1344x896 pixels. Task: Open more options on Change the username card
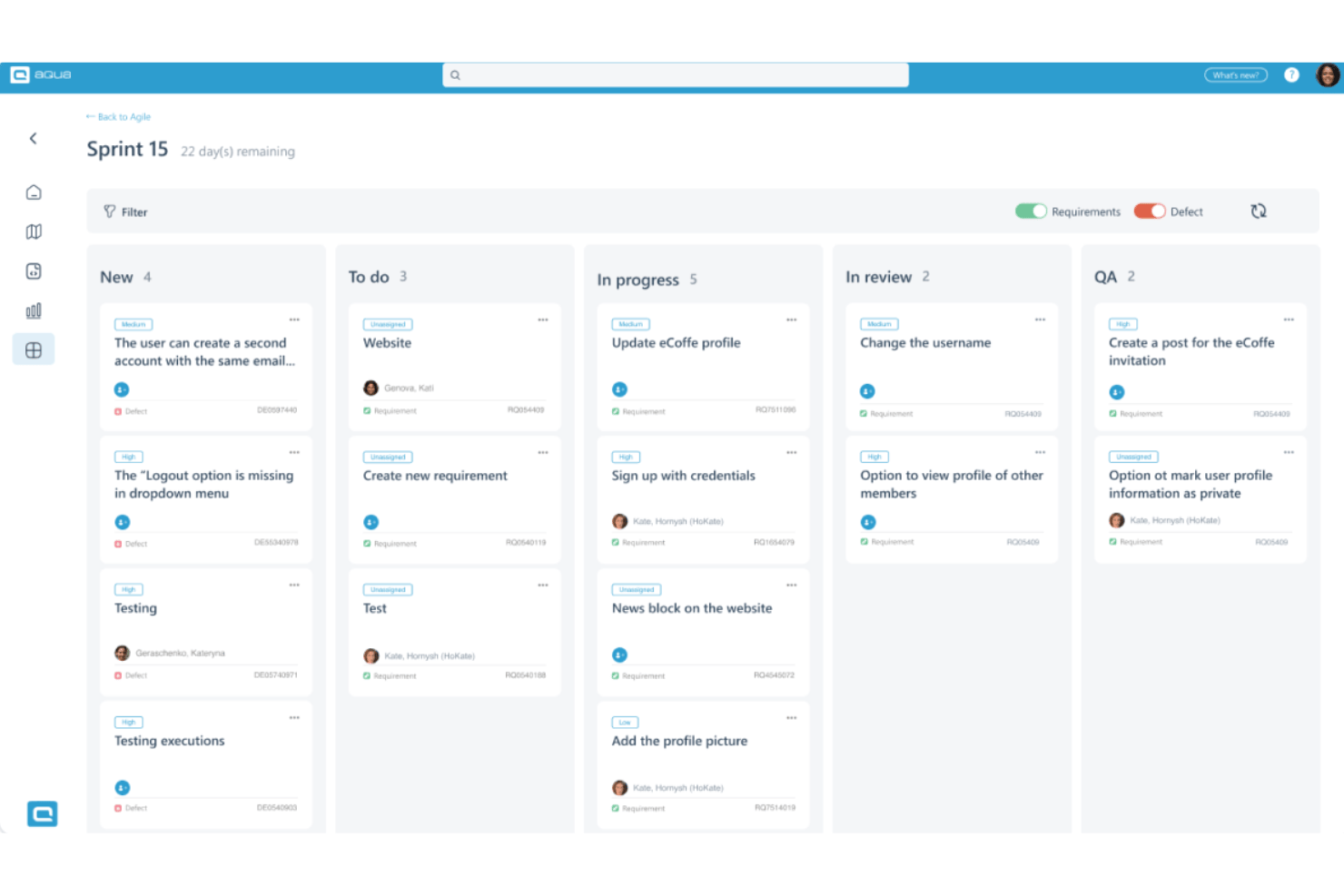point(1040,320)
